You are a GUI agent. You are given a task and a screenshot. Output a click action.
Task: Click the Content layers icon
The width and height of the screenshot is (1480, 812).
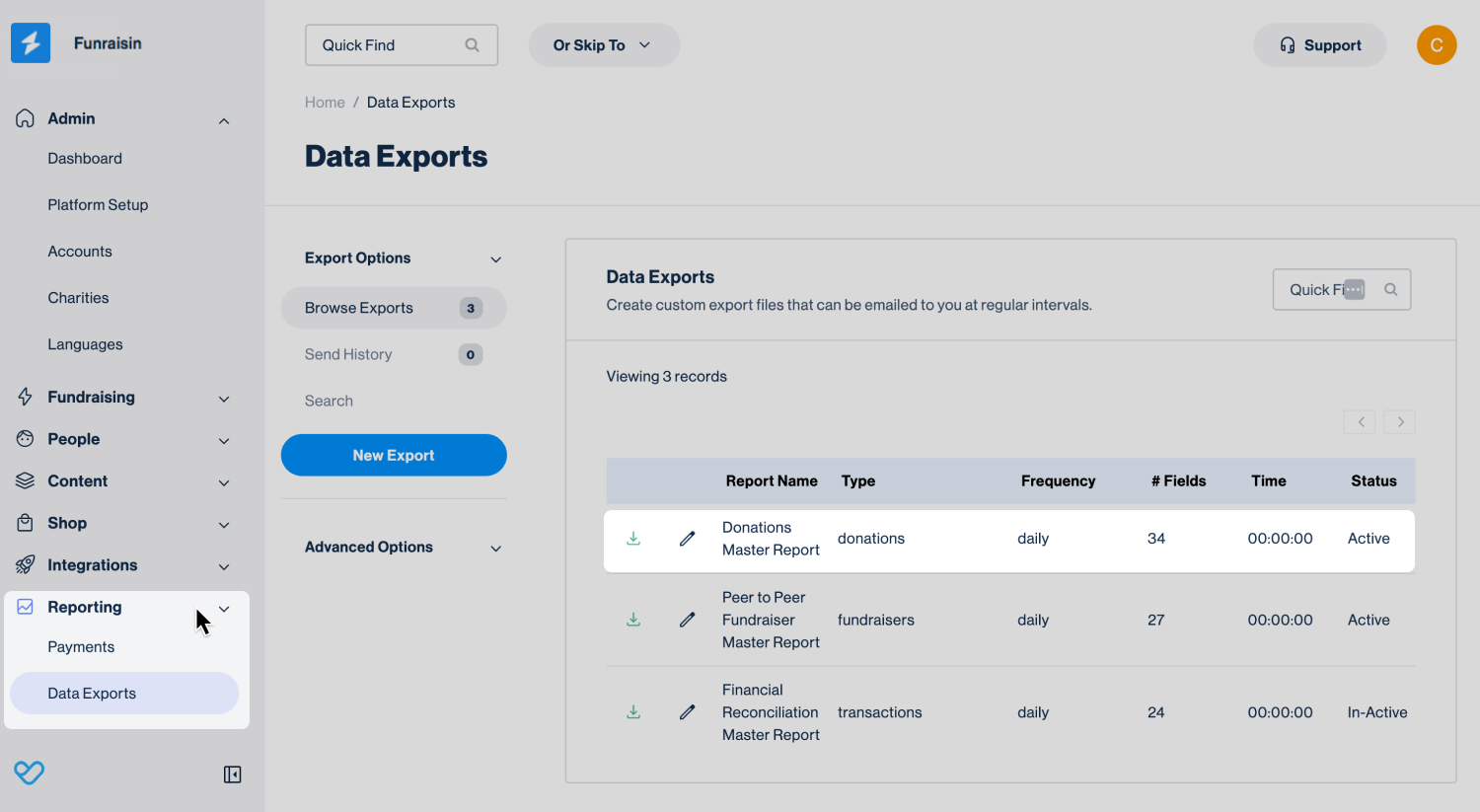tap(26, 480)
